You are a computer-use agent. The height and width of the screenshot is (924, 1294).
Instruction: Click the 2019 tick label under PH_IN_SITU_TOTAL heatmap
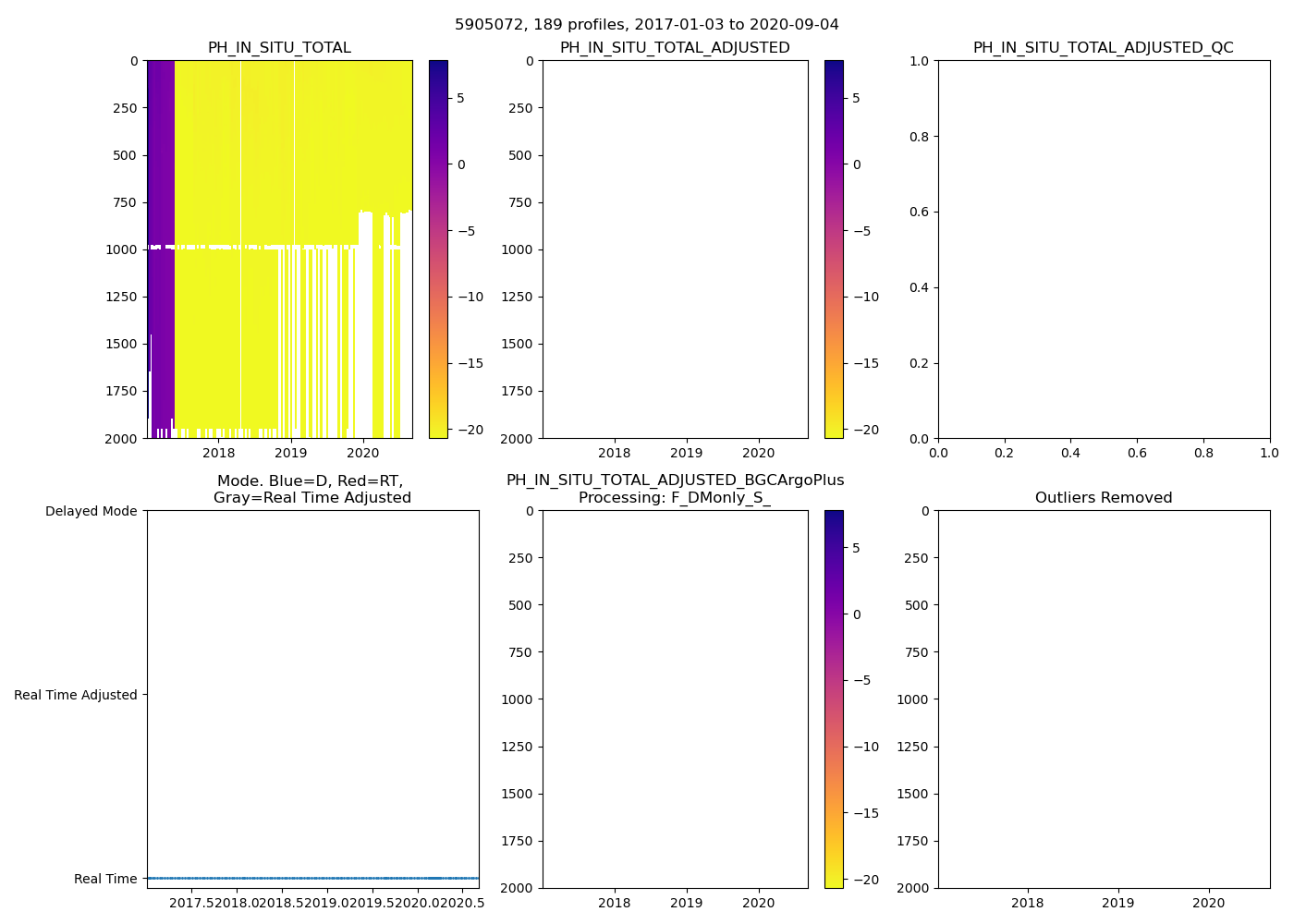click(x=291, y=453)
